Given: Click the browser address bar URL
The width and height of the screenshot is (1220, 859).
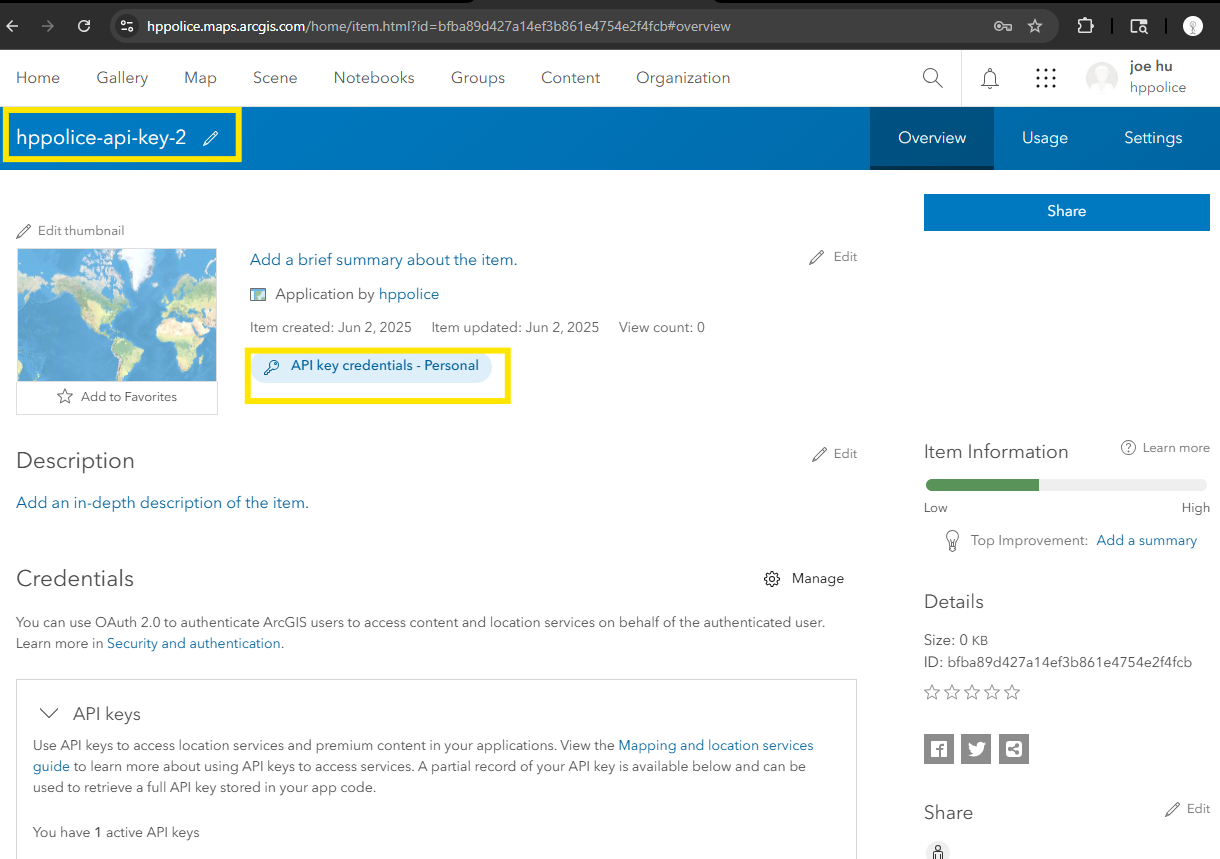Looking at the screenshot, I should [438, 26].
